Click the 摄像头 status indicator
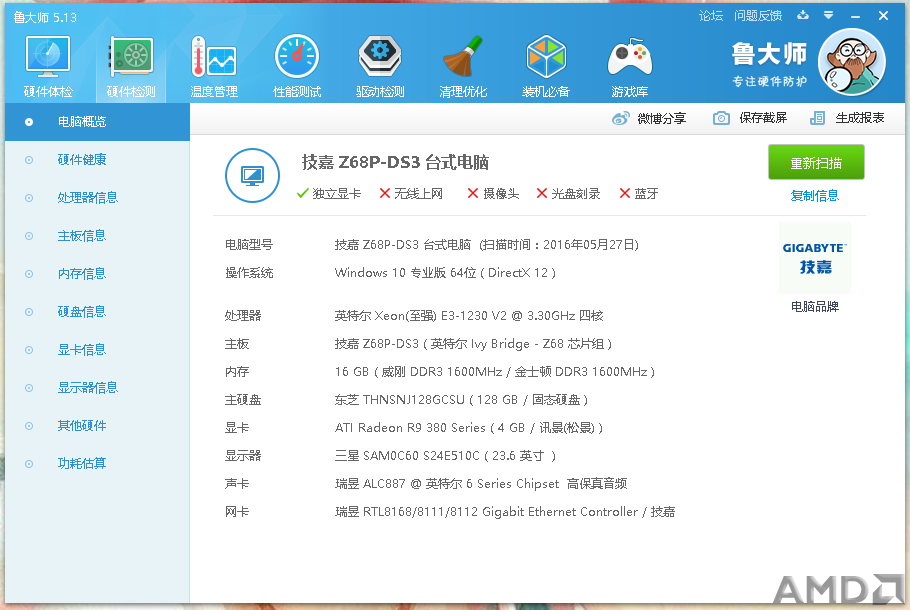This screenshot has width=910, height=610. coord(493,194)
